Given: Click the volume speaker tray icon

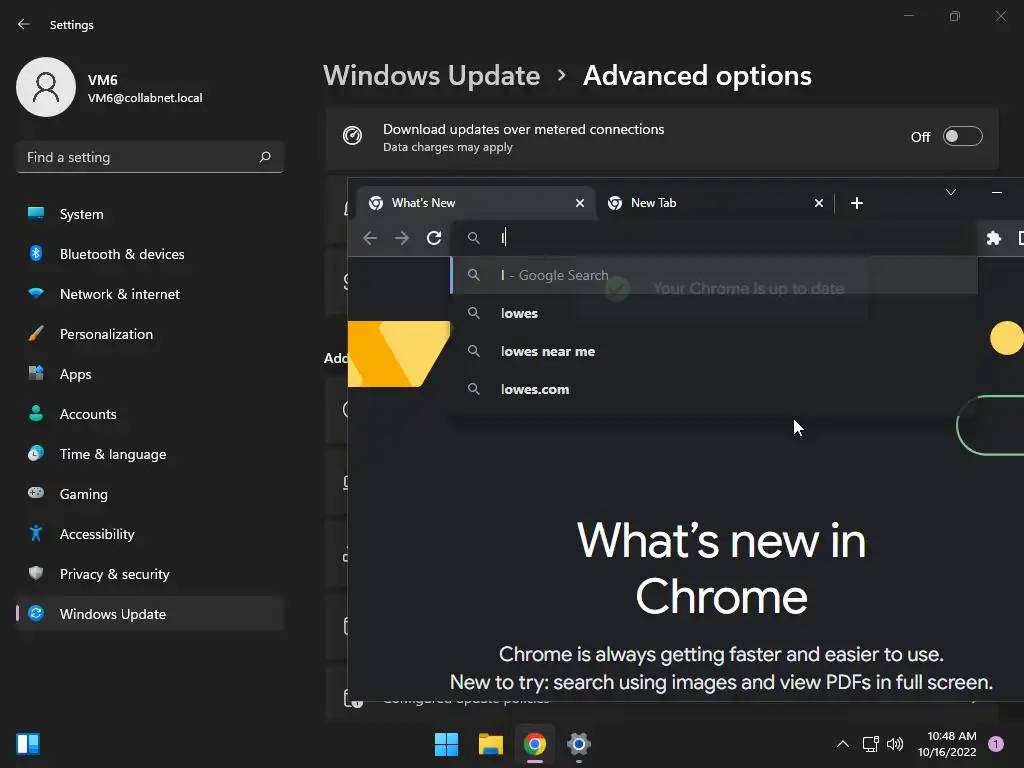Looking at the screenshot, I should pyautogui.click(x=895, y=744).
